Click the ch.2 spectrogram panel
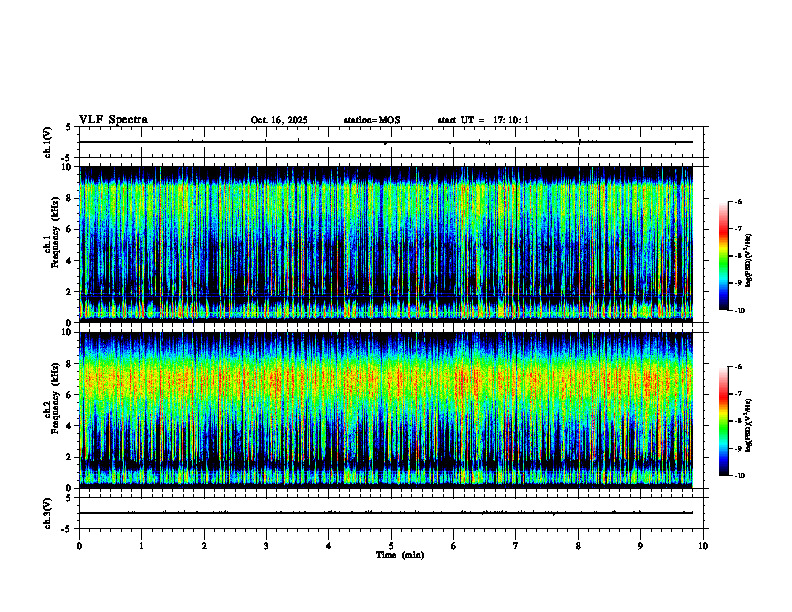Screen dimensions: 792x612 [x=386, y=410]
